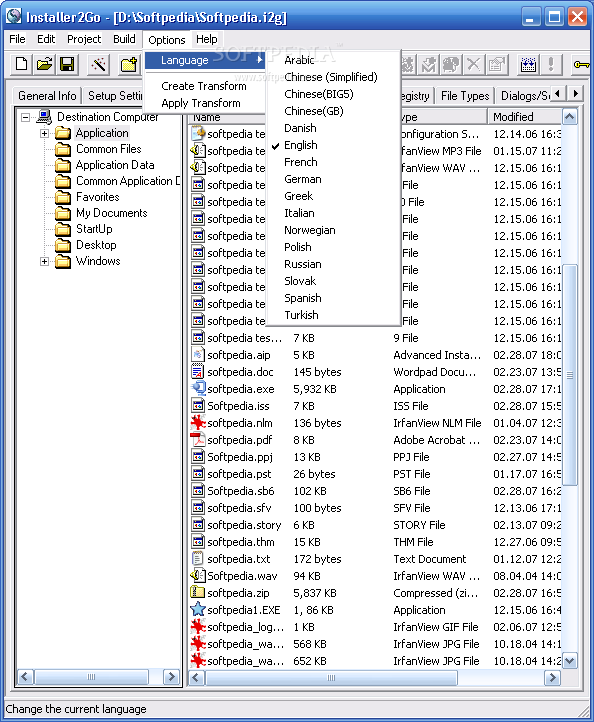This screenshot has width=594, height=722.
Task: Select the My Documents tree folder
Action: (111, 213)
